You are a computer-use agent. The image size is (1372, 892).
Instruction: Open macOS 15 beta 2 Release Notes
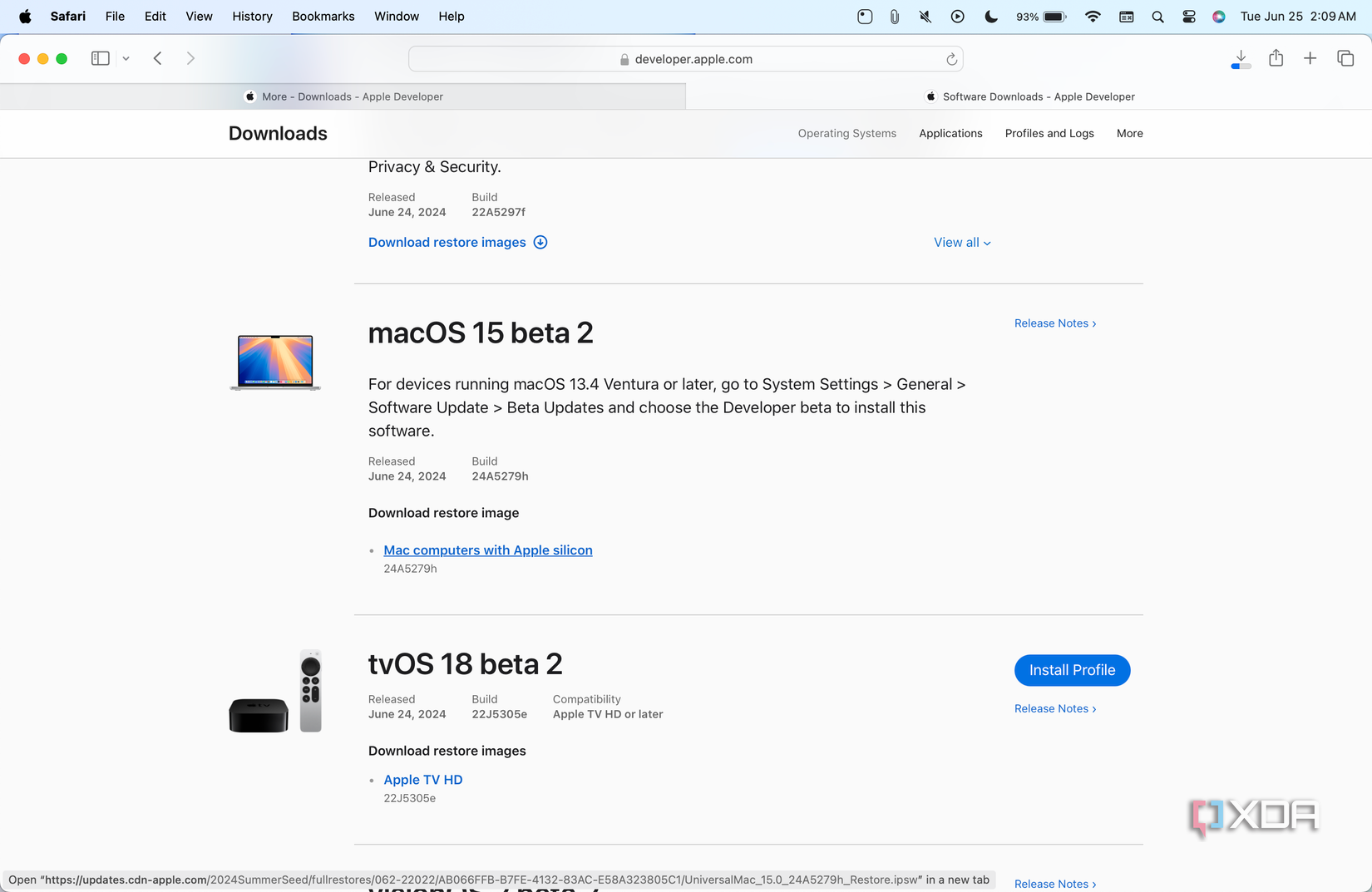pos(1055,323)
